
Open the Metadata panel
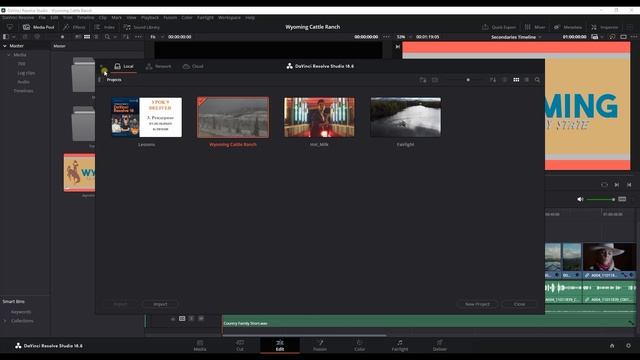567,27
